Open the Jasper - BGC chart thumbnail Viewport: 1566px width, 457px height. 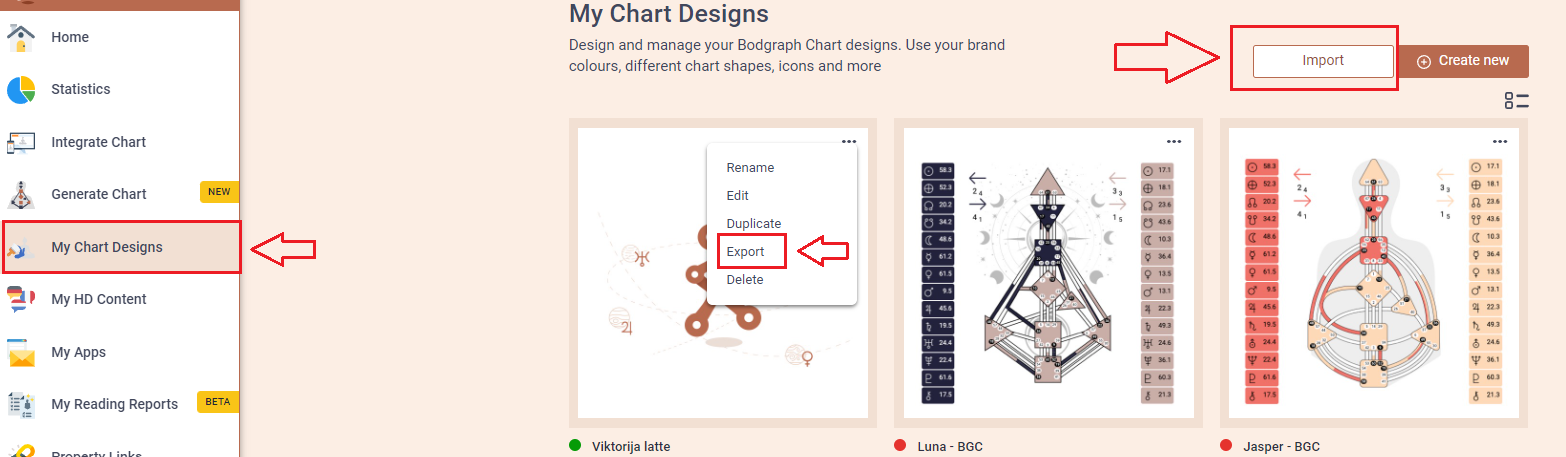(x=1374, y=273)
